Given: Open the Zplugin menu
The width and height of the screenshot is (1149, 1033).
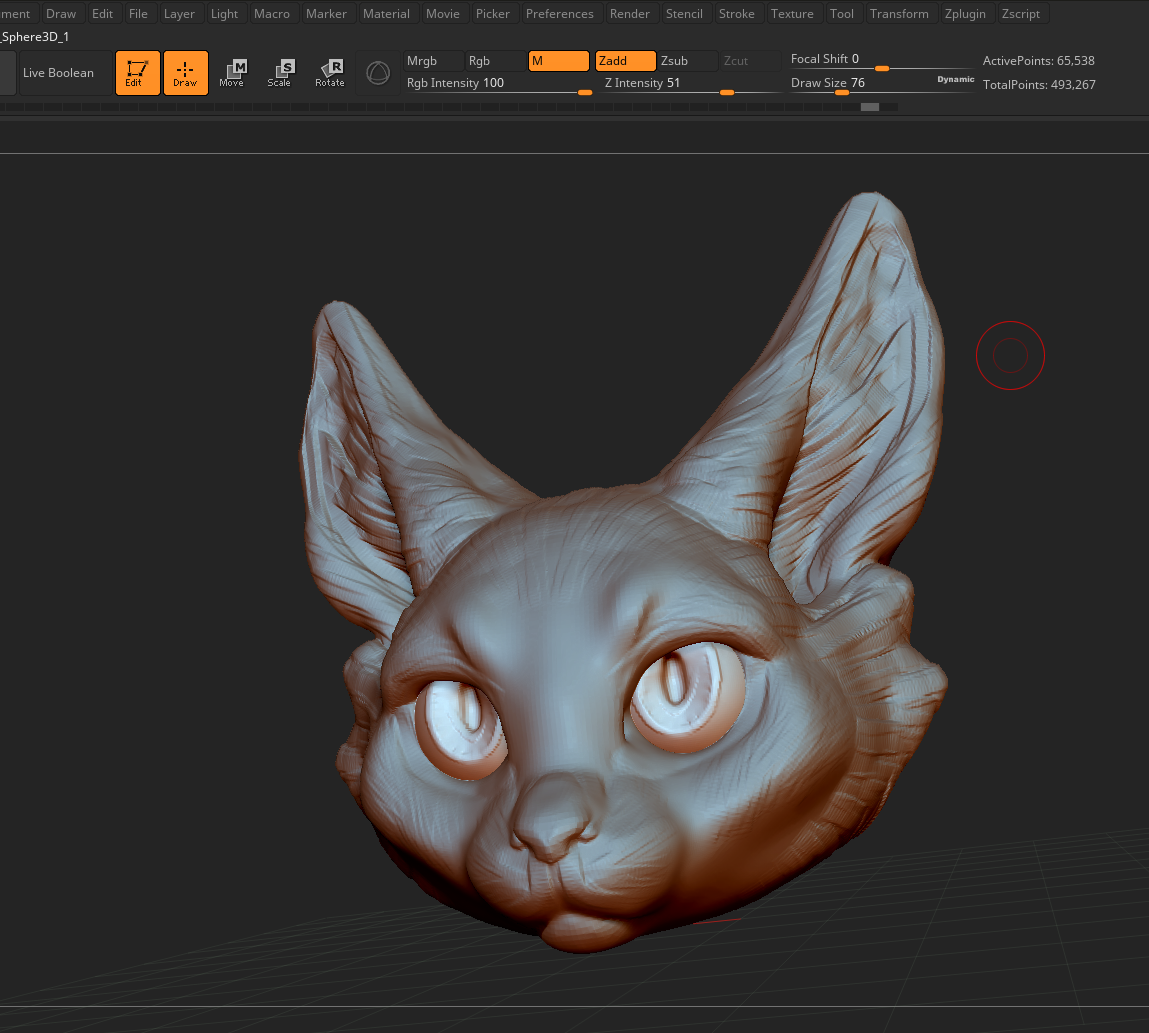Looking at the screenshot, I should tap(964, 14).
